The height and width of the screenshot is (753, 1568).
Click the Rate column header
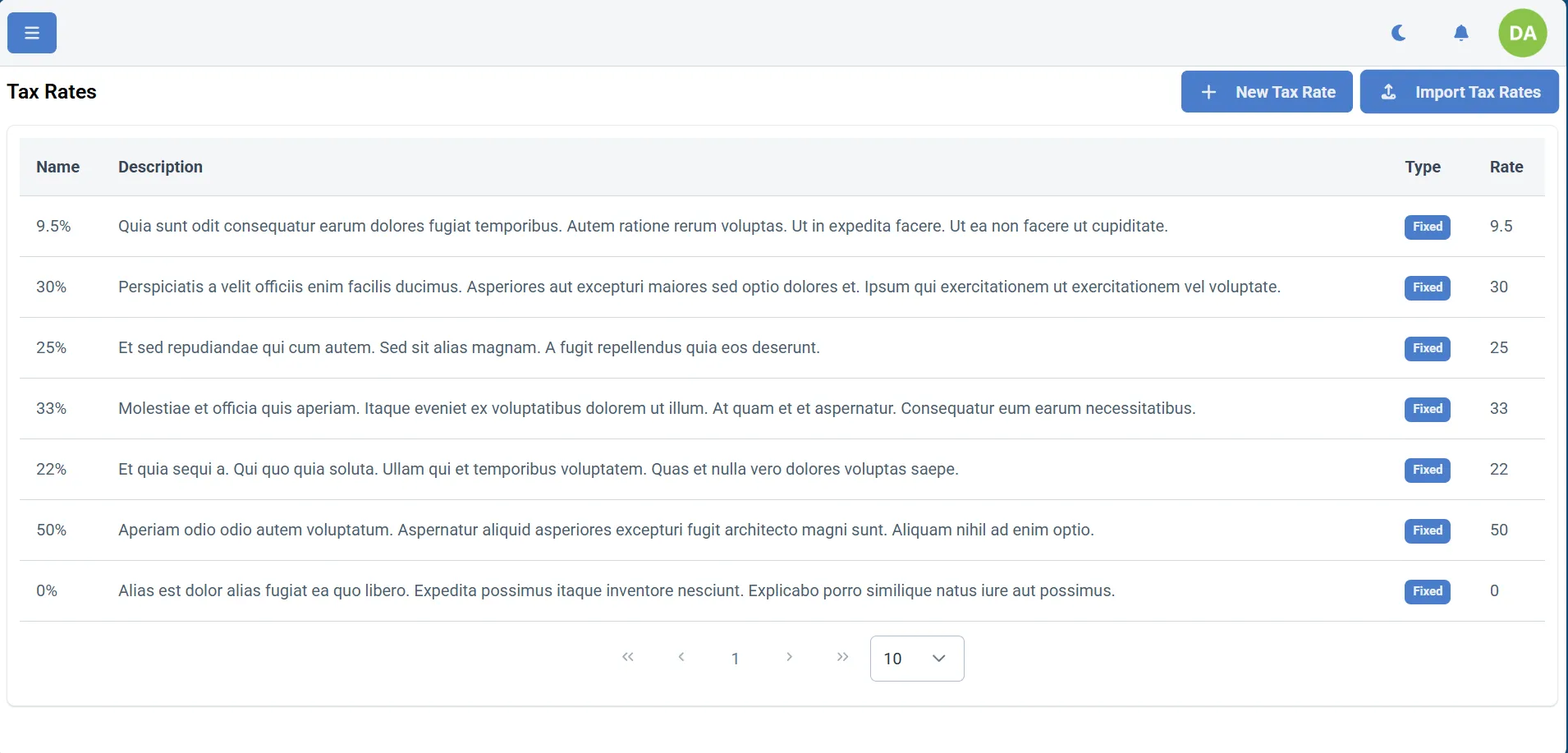pos(1506,167)
